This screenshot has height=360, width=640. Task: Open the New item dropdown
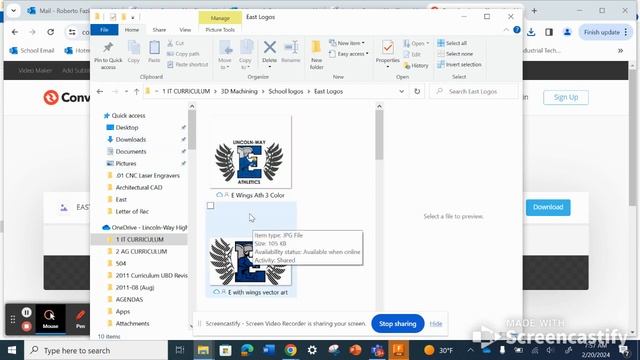click(x=347, y=43)
